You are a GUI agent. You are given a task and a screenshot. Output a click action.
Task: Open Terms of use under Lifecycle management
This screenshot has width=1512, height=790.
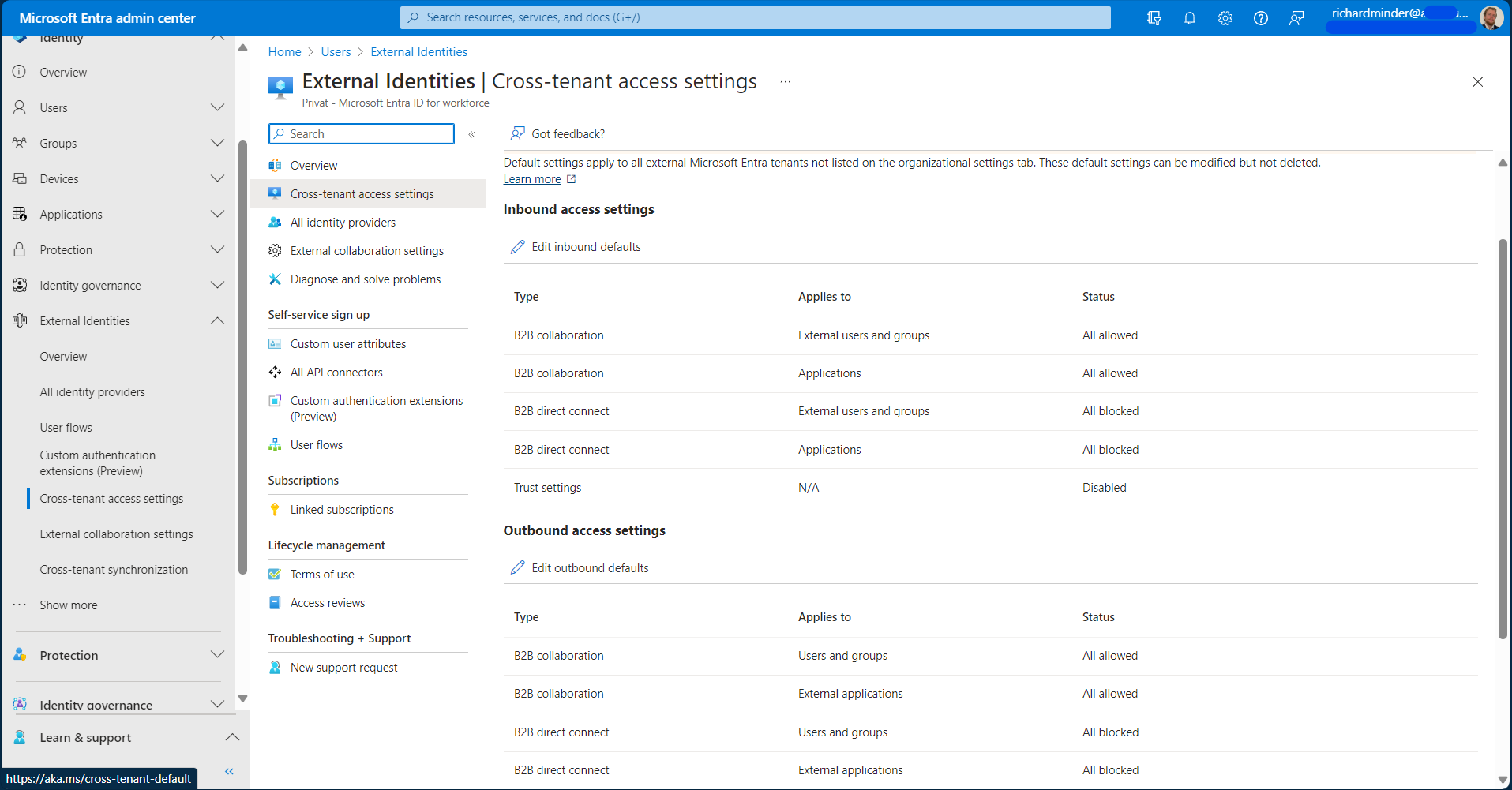coord(321,574)
